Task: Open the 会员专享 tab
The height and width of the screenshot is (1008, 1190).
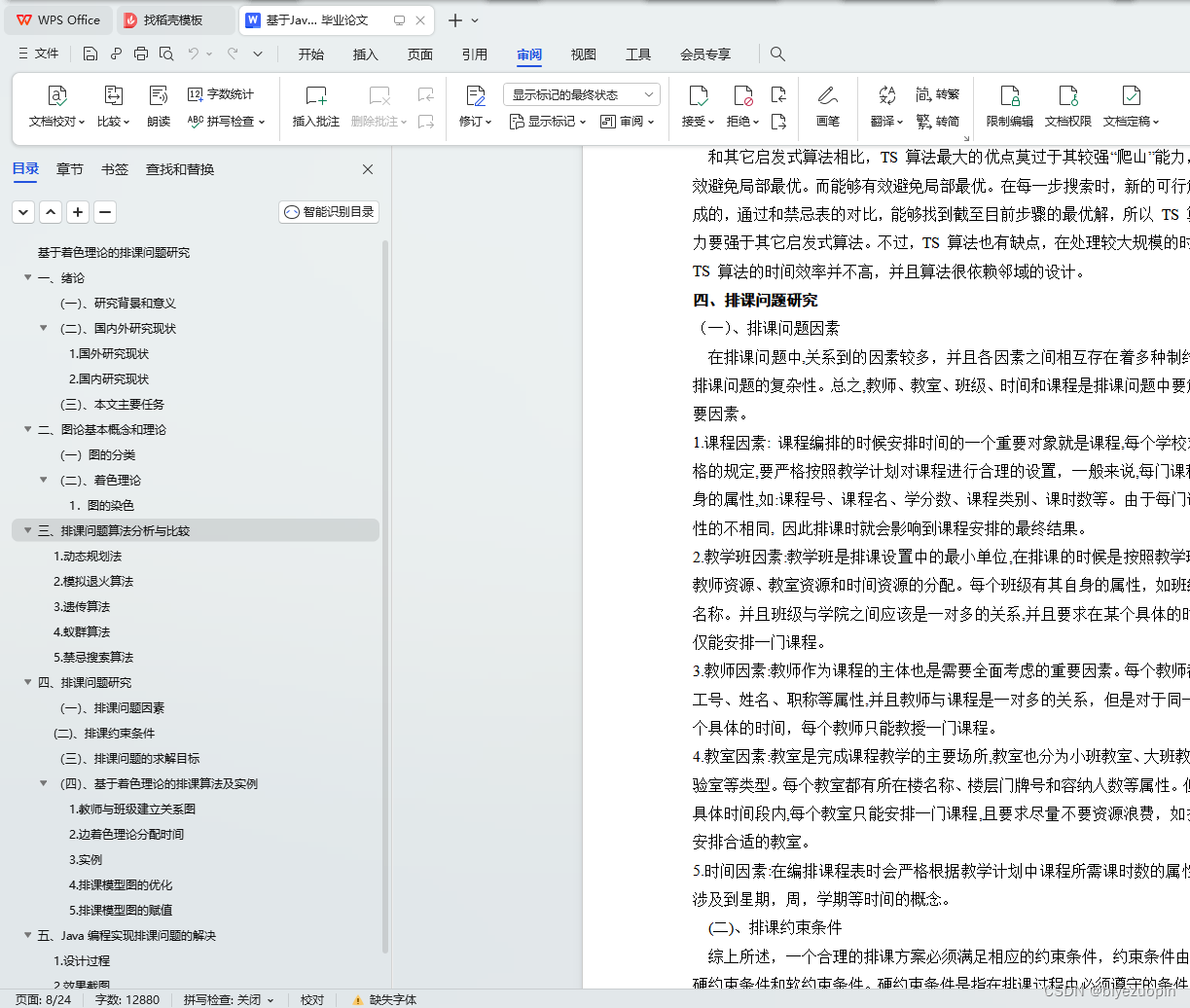Action: tap(705, 54)
